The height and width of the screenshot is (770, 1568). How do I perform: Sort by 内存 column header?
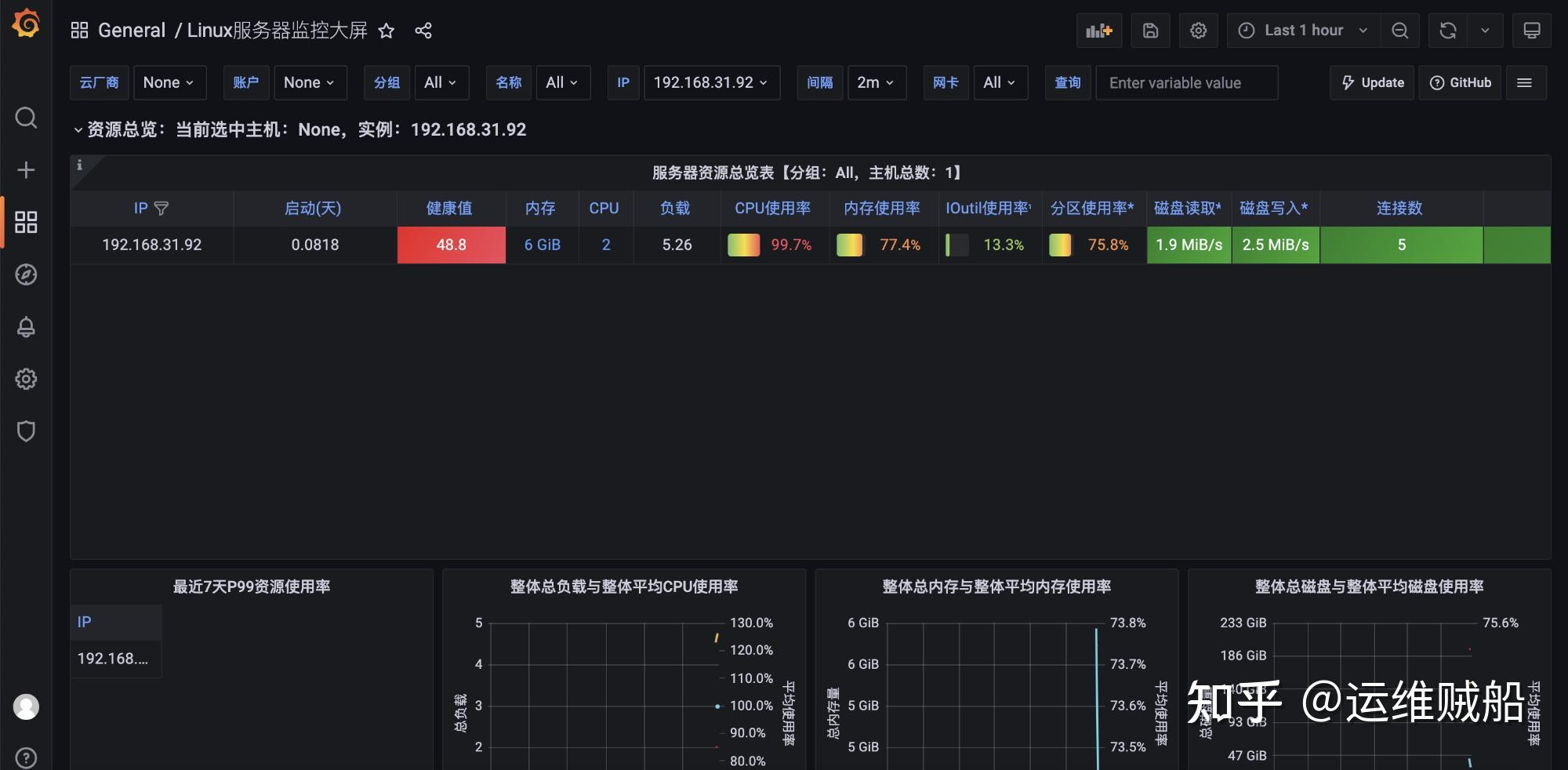[540, 209]
